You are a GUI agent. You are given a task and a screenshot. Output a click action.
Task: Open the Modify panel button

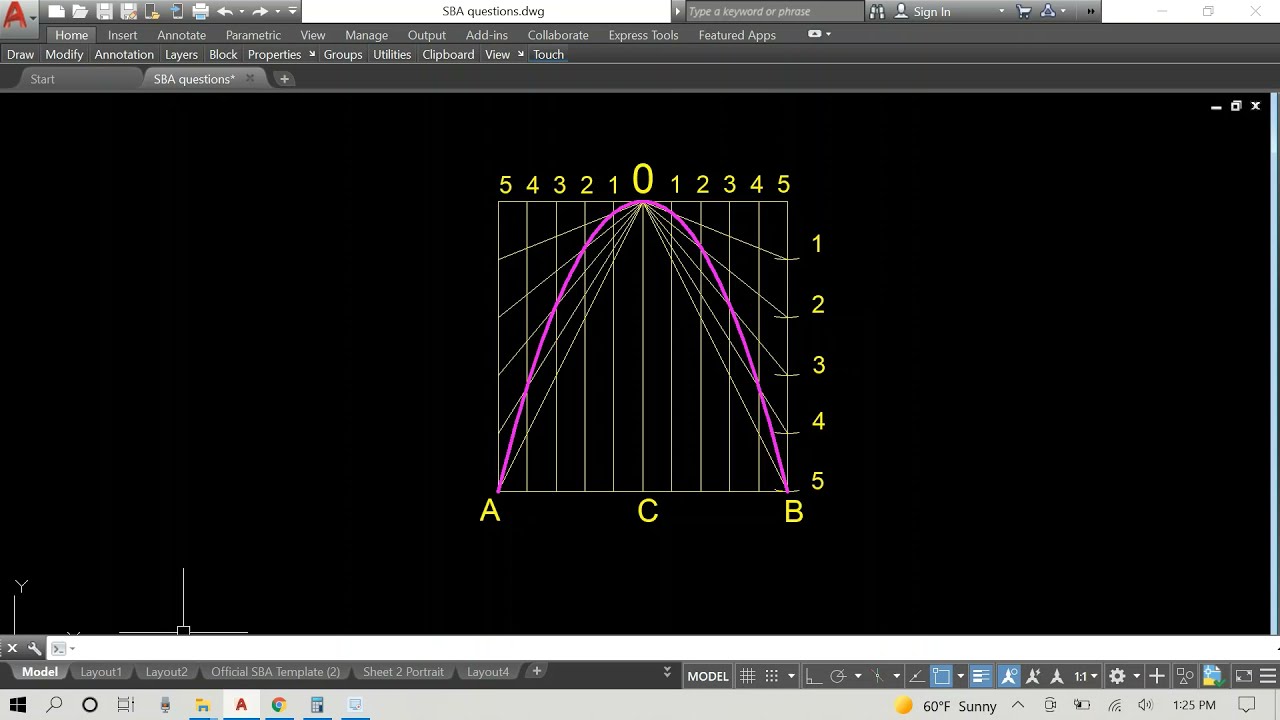64,54
